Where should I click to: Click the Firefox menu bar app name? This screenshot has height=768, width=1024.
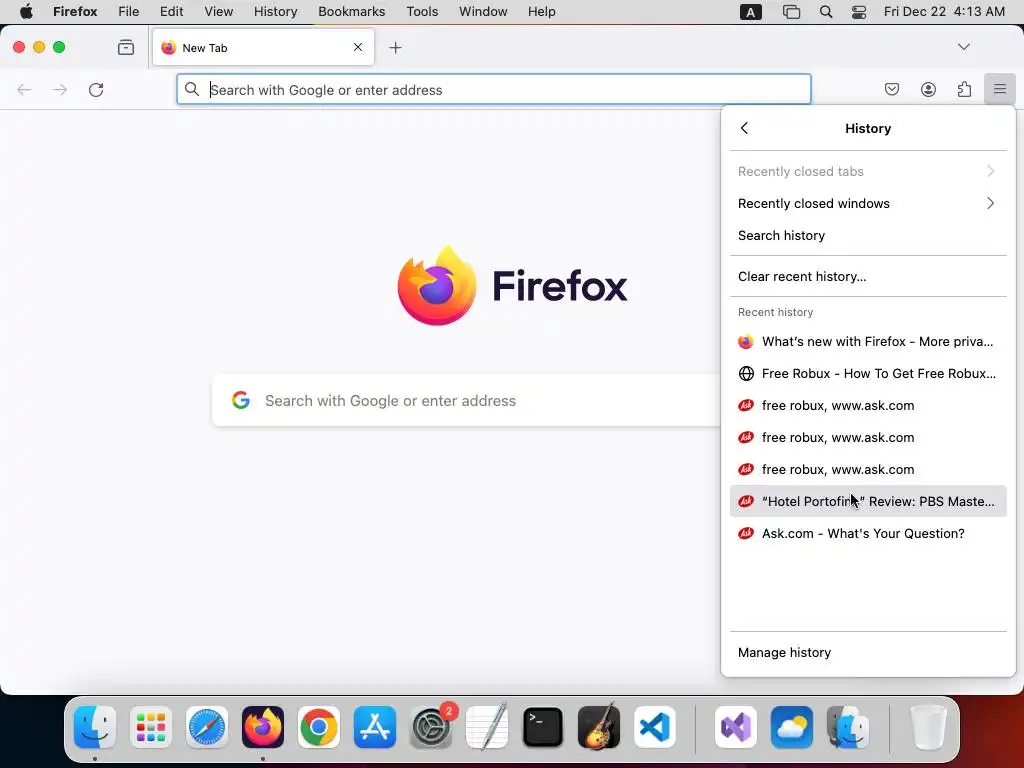pyautogui.click(x=75, y=12)
